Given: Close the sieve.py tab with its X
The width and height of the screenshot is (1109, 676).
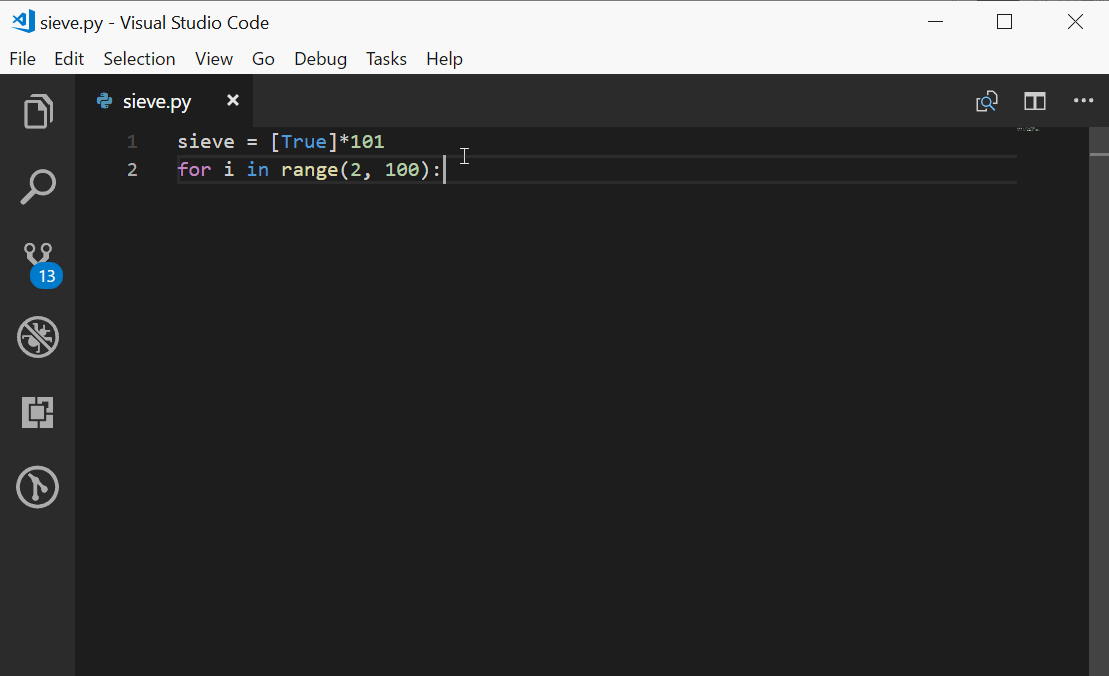Looking at the screenshot, I should point(232,100).
